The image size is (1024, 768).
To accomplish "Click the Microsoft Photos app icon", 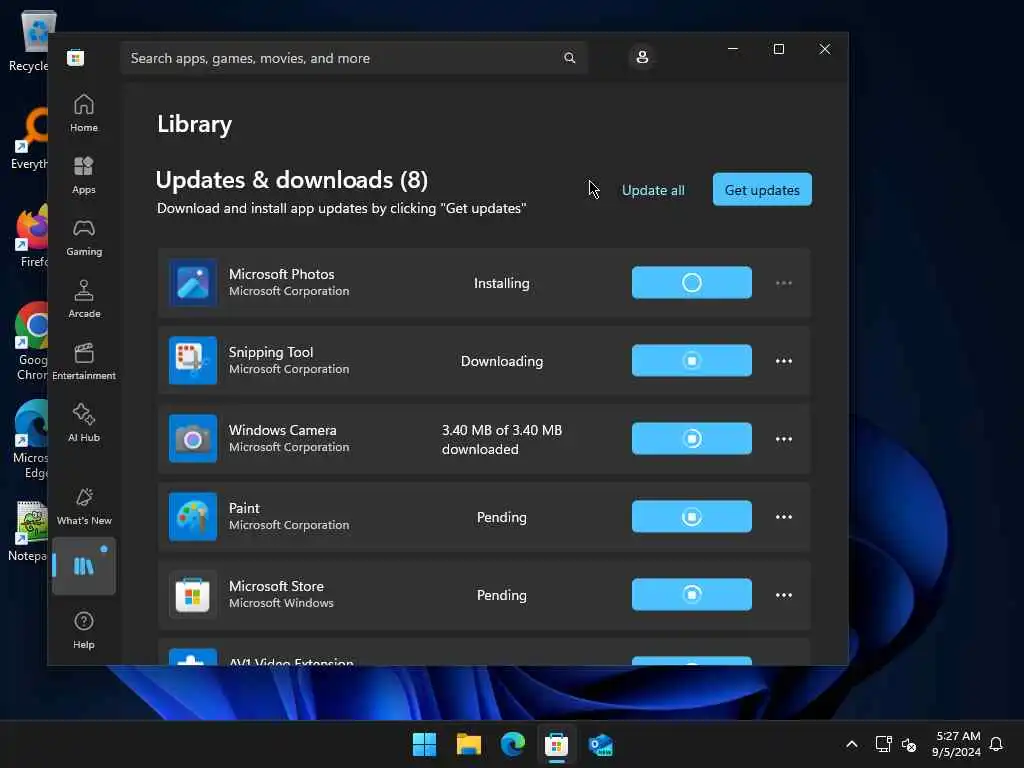I will click(193, 283).
